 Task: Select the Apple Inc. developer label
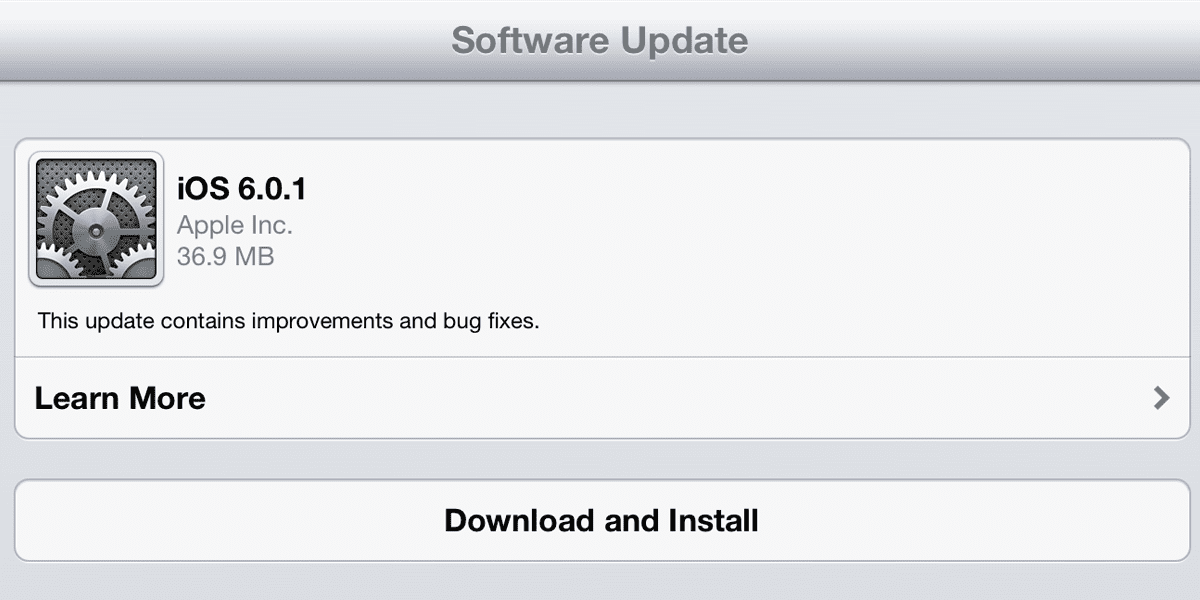coord(235,224)
